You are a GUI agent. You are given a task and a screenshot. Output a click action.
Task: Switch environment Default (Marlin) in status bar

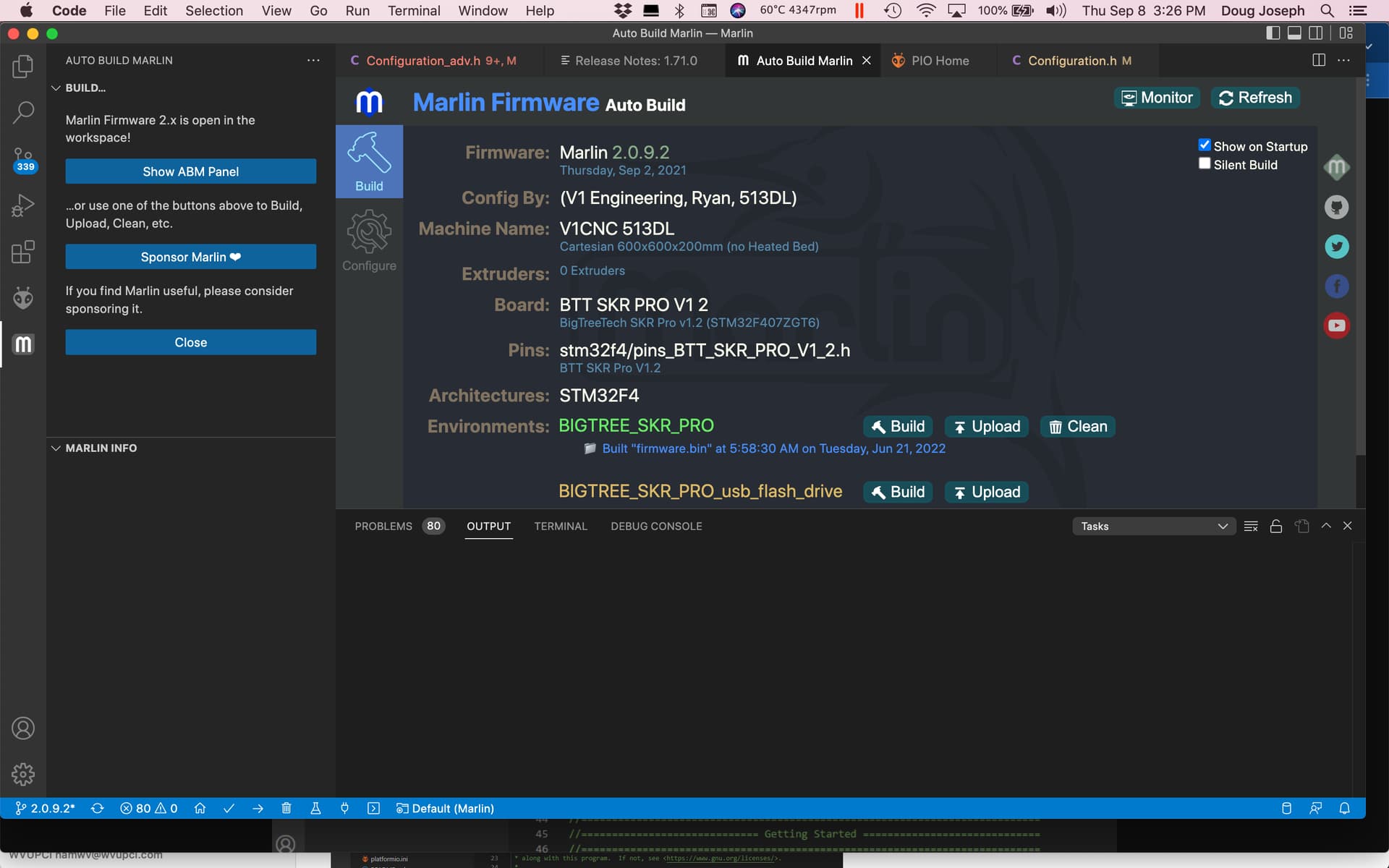click(445, 808)
